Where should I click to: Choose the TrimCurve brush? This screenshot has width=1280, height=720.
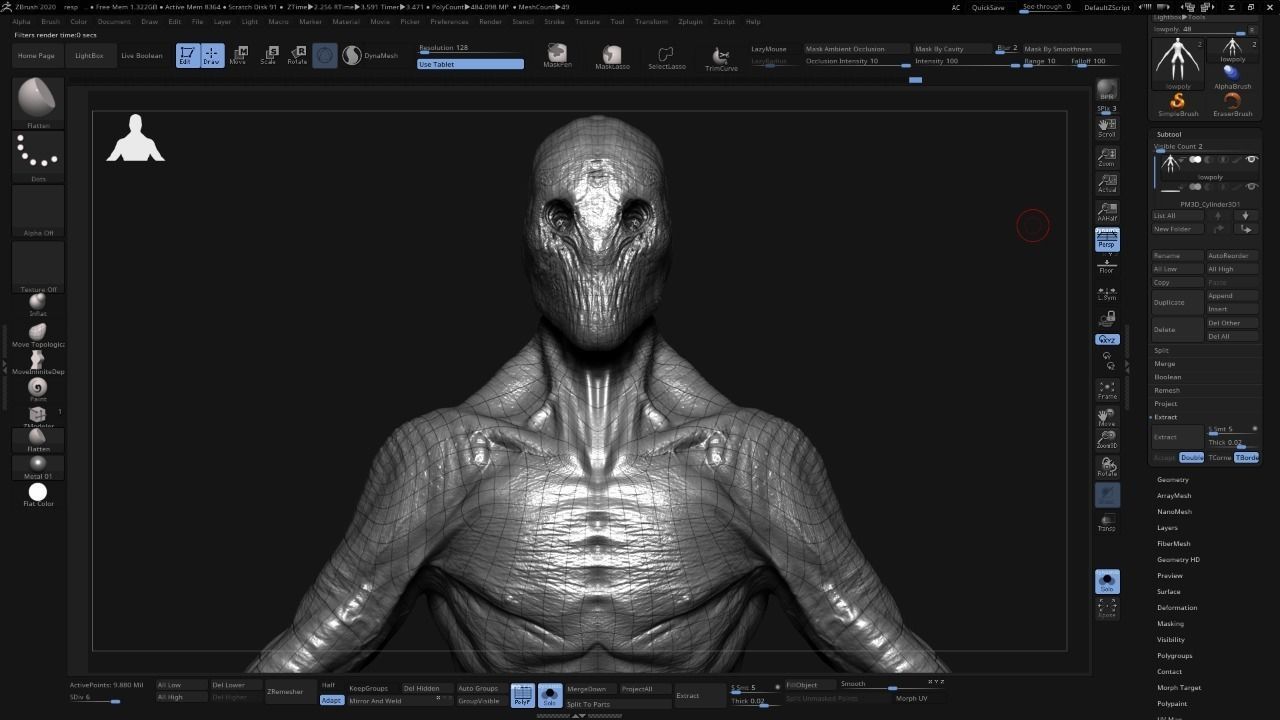tap(720, 58)
